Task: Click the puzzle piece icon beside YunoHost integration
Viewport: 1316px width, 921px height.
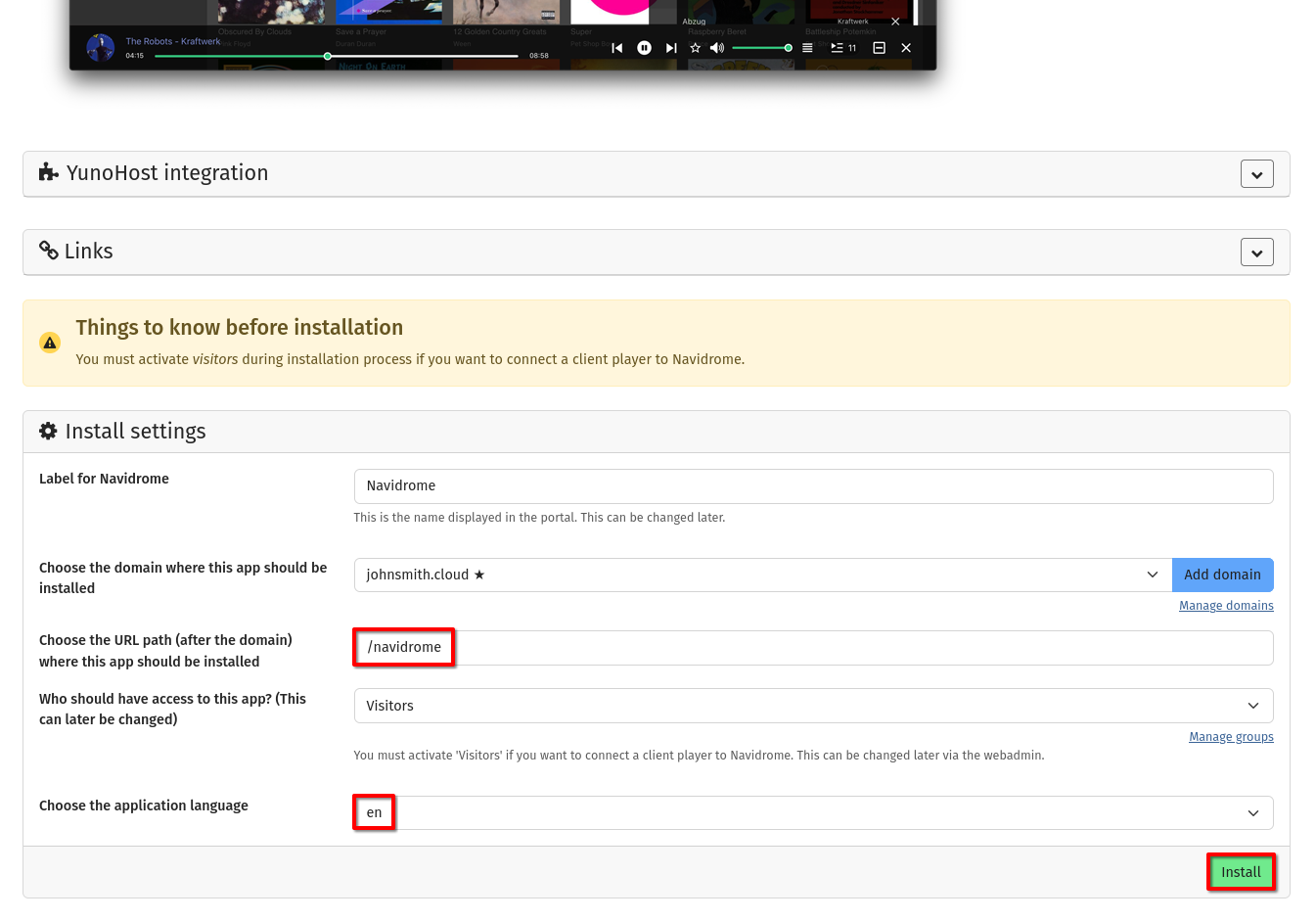Action: point(49,172)
